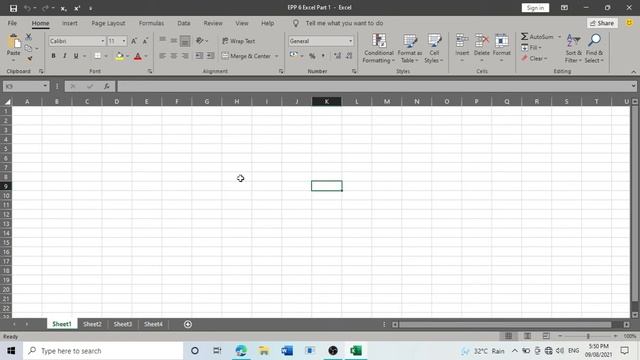
Task: Toggle Merge & Center
Action: (x=247, y=56)
